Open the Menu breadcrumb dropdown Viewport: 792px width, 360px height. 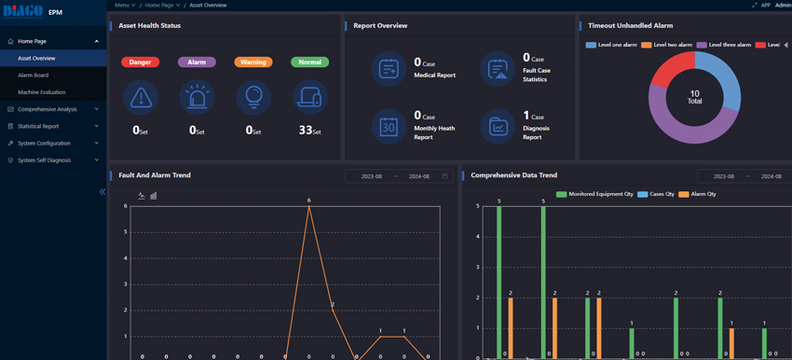125,5
